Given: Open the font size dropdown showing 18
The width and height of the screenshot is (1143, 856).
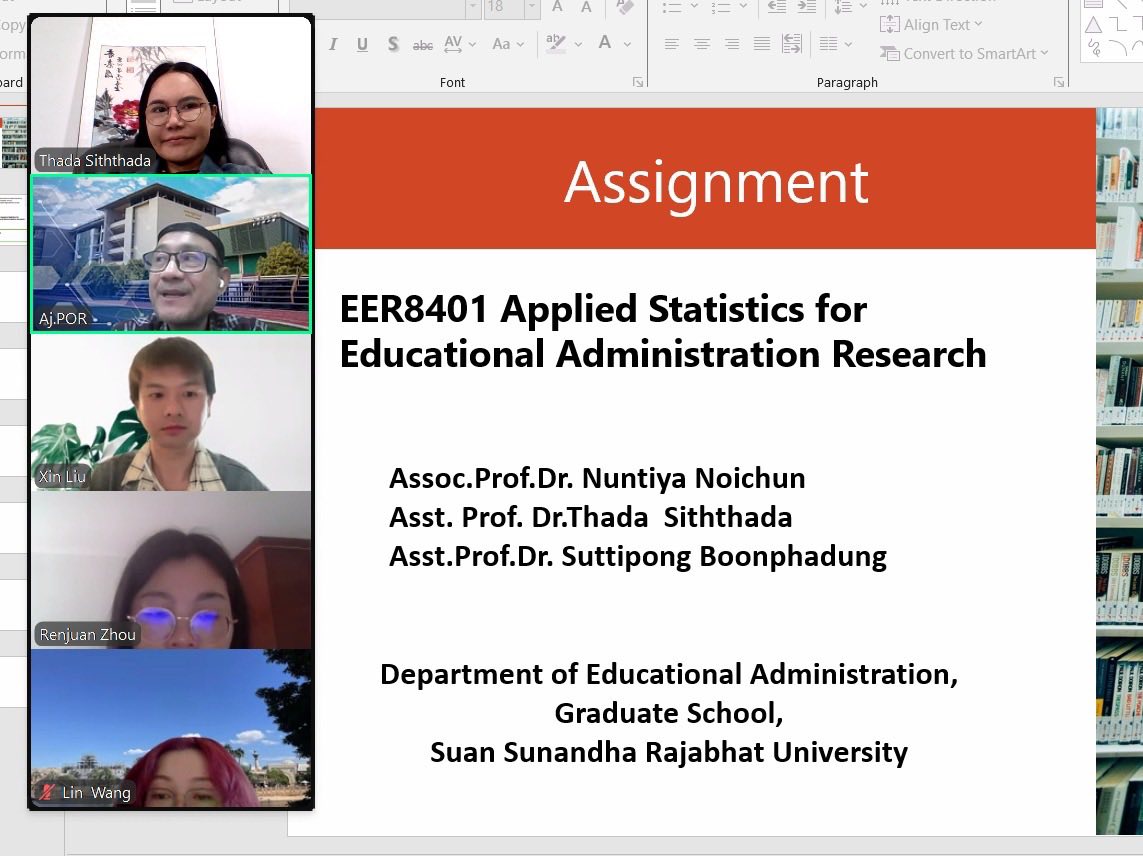Looking at the screenshot, I should coord(532,7).
